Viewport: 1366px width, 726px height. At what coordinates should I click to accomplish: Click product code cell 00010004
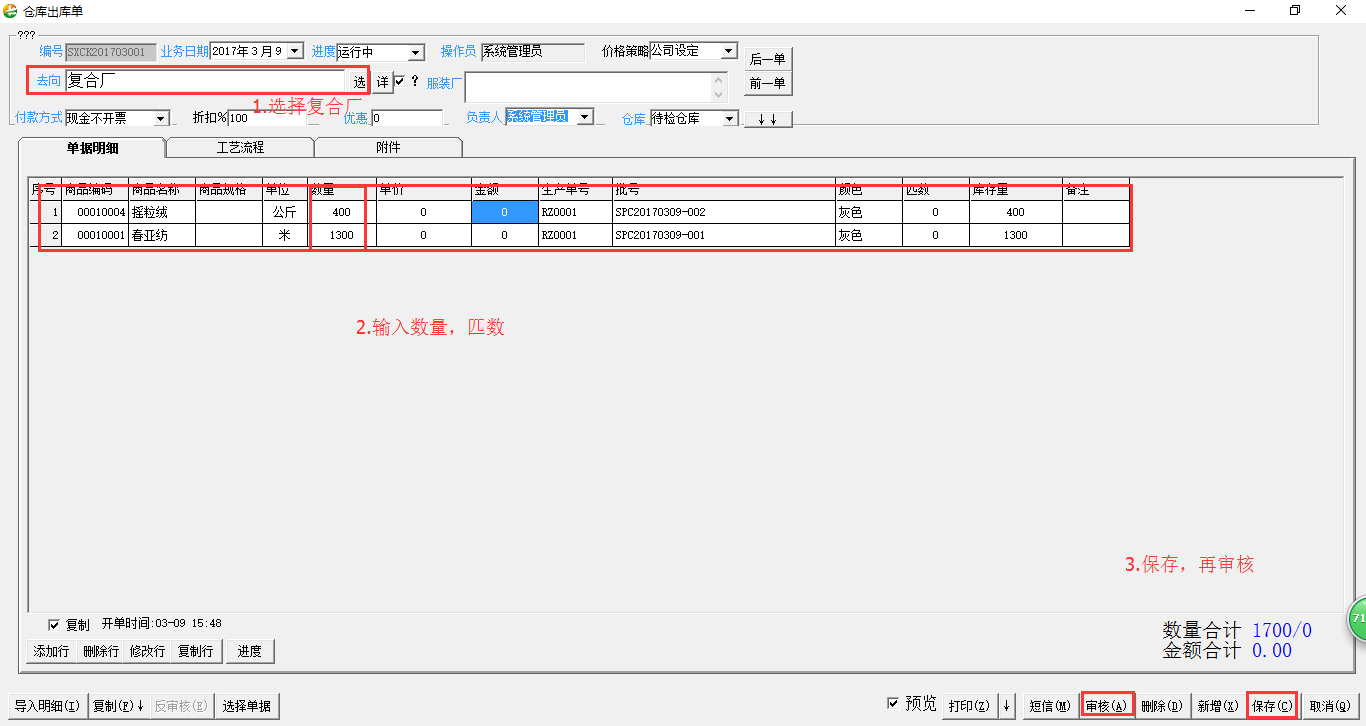95,212
